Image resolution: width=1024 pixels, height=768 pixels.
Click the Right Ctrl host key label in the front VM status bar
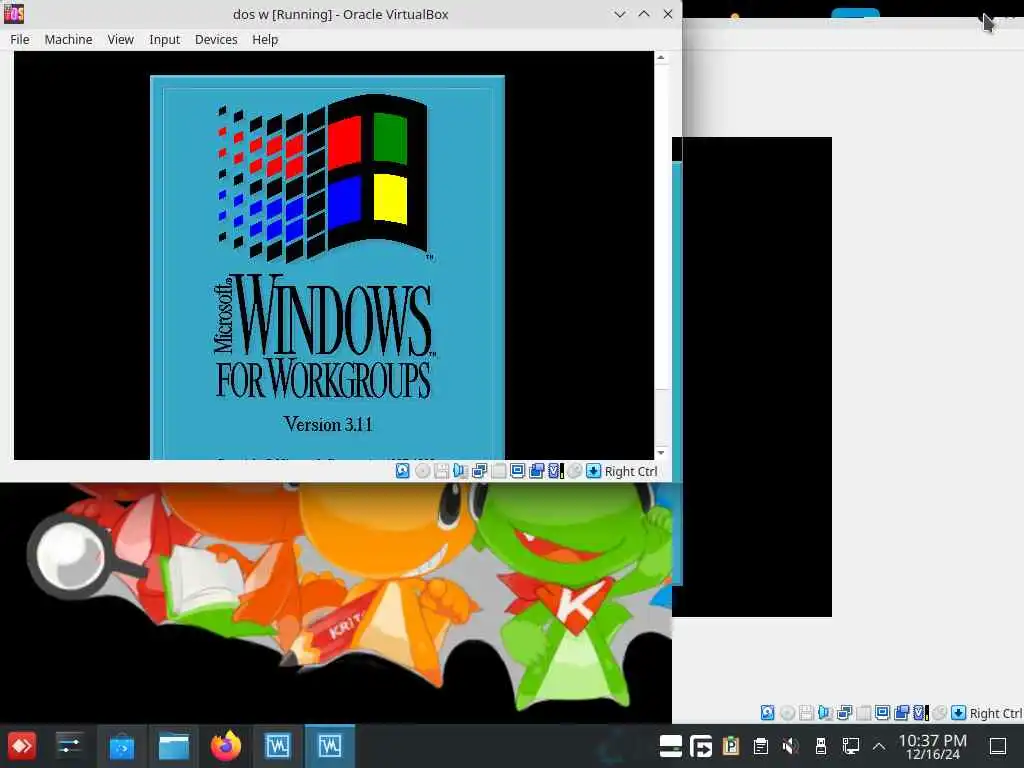pyautogui.click(x=631, y=472)
